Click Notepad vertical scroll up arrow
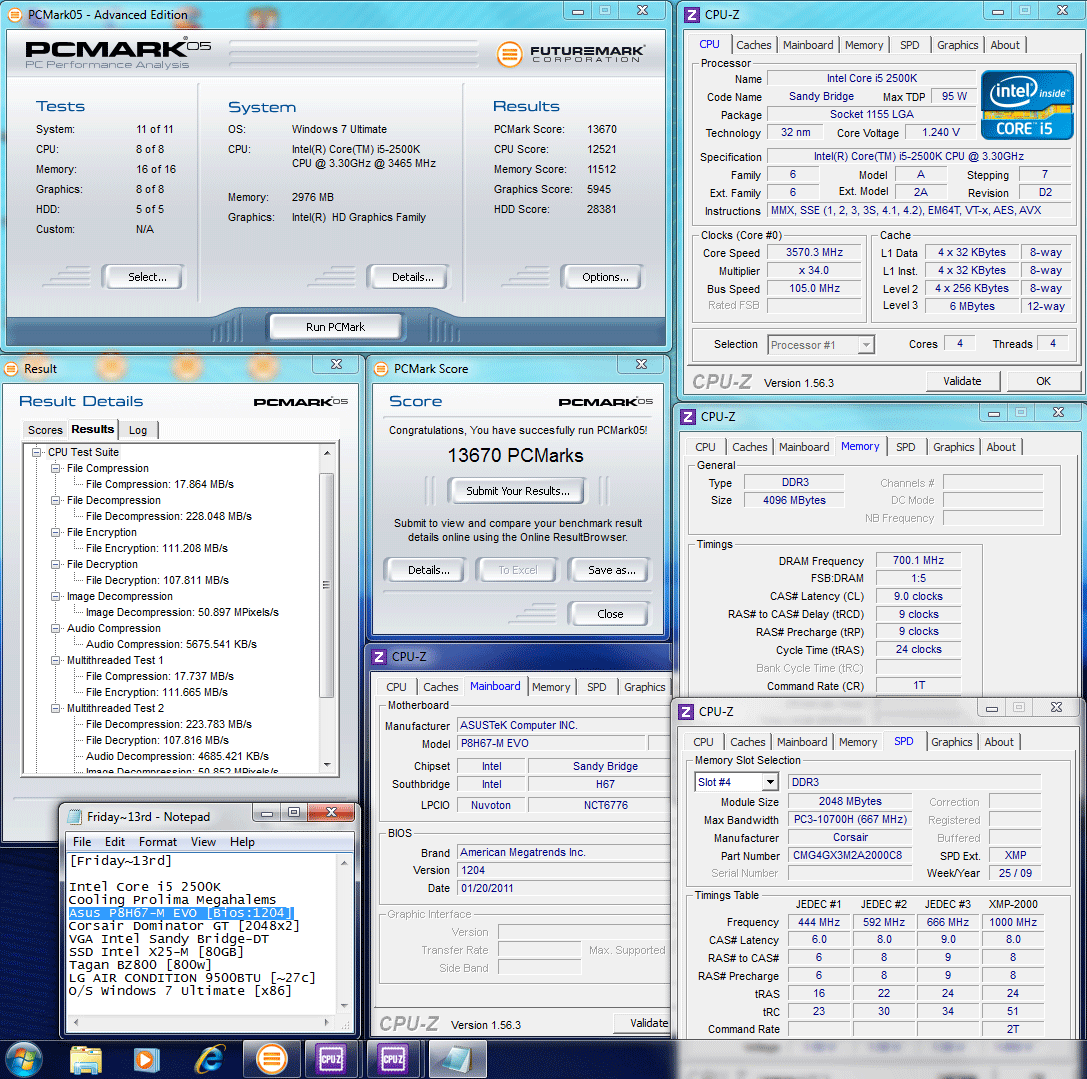Screen dimensions: 1087x1079 (x=344, y=863)
